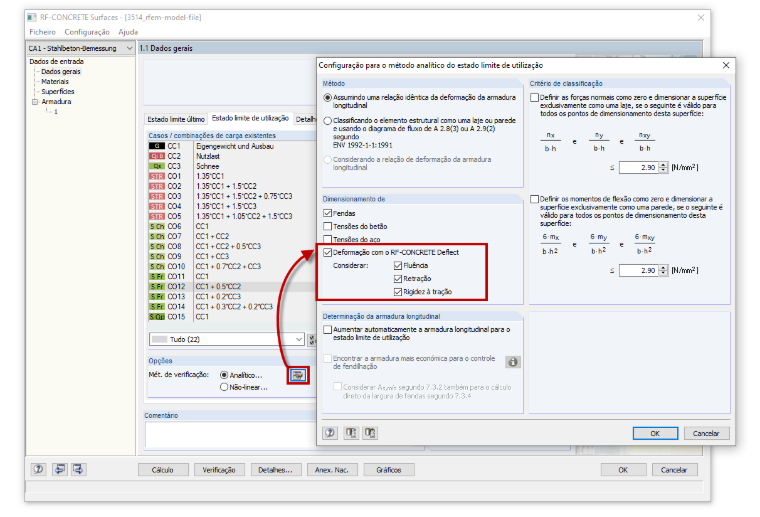760x517 pixels.
Task: Select identical deformation ratio method radio
Action: coord(328,97)
